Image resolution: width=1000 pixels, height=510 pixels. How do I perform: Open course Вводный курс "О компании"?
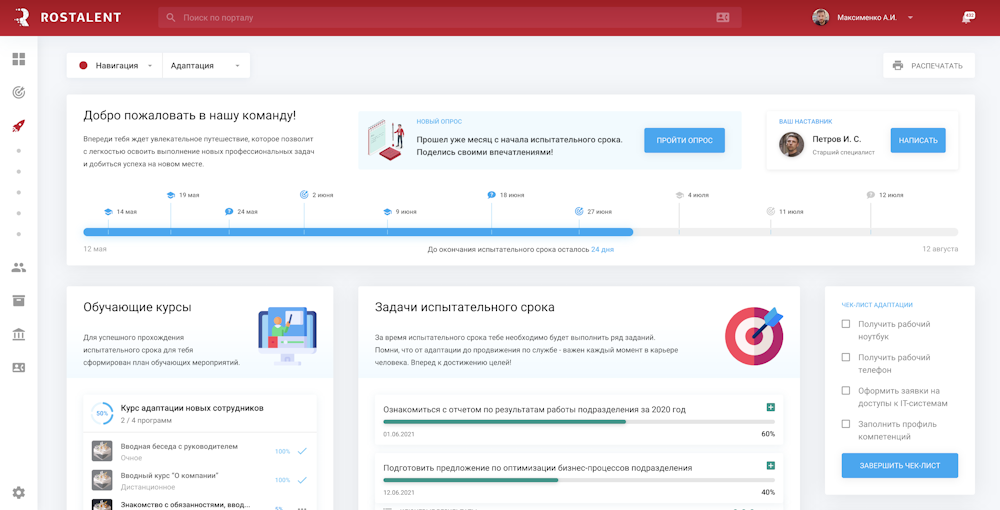click(x=170, y=476)
